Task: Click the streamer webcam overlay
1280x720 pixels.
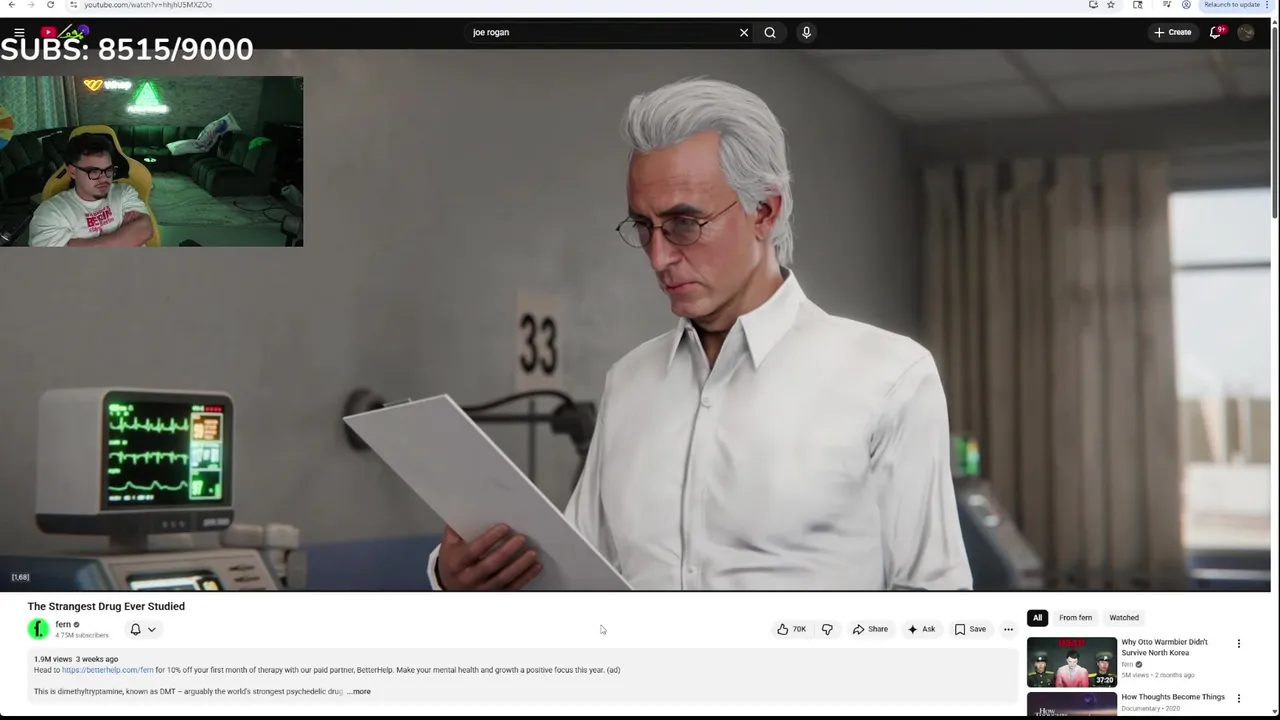Action: tap(151, 161)
